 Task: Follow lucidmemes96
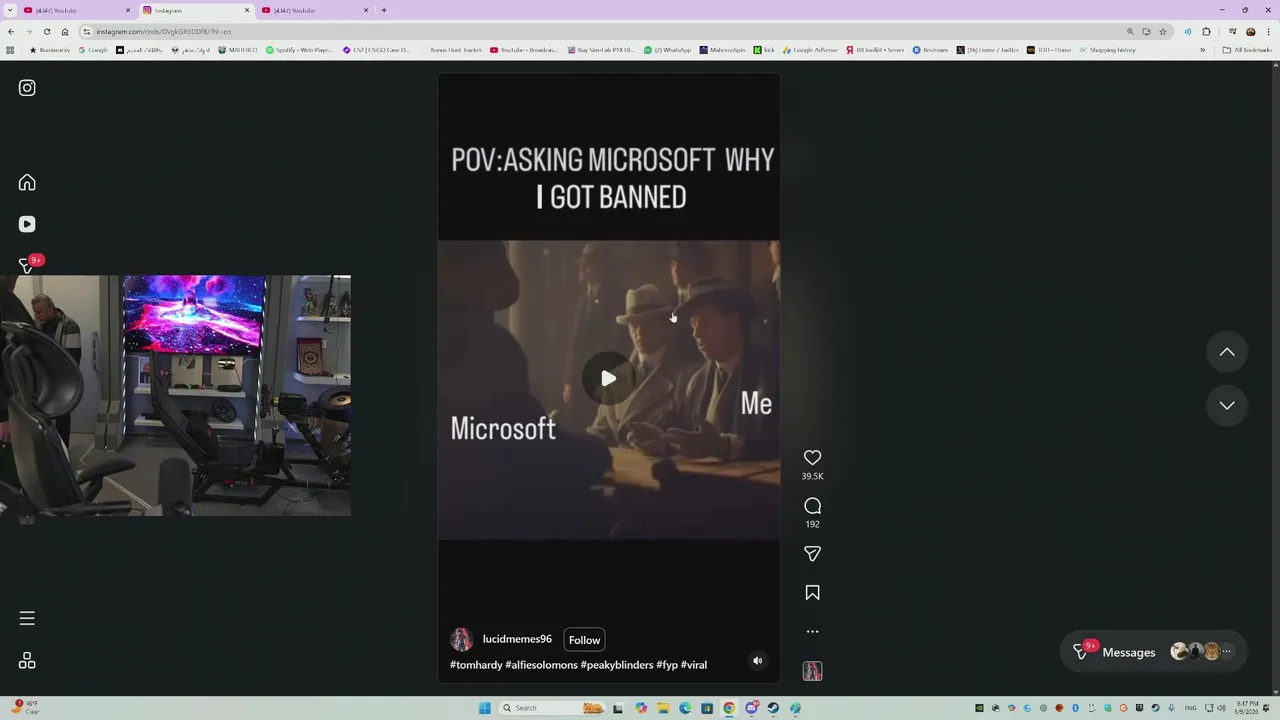(x=584, y=640)
